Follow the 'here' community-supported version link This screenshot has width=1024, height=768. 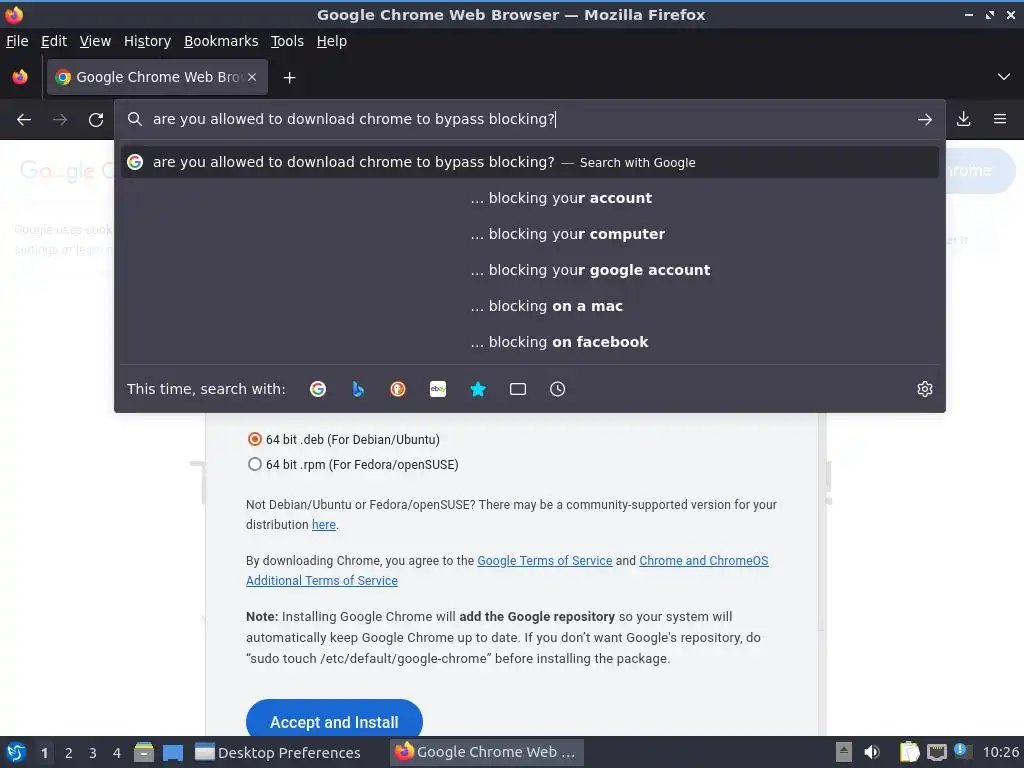click(324, 524)
